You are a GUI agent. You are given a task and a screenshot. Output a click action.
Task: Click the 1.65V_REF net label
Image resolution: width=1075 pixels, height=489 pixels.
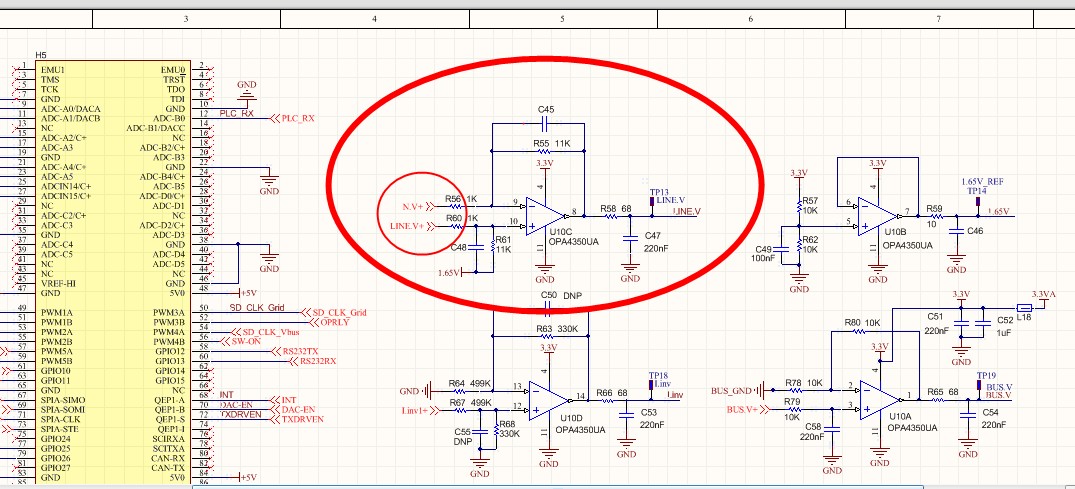[x=982, y=182]
